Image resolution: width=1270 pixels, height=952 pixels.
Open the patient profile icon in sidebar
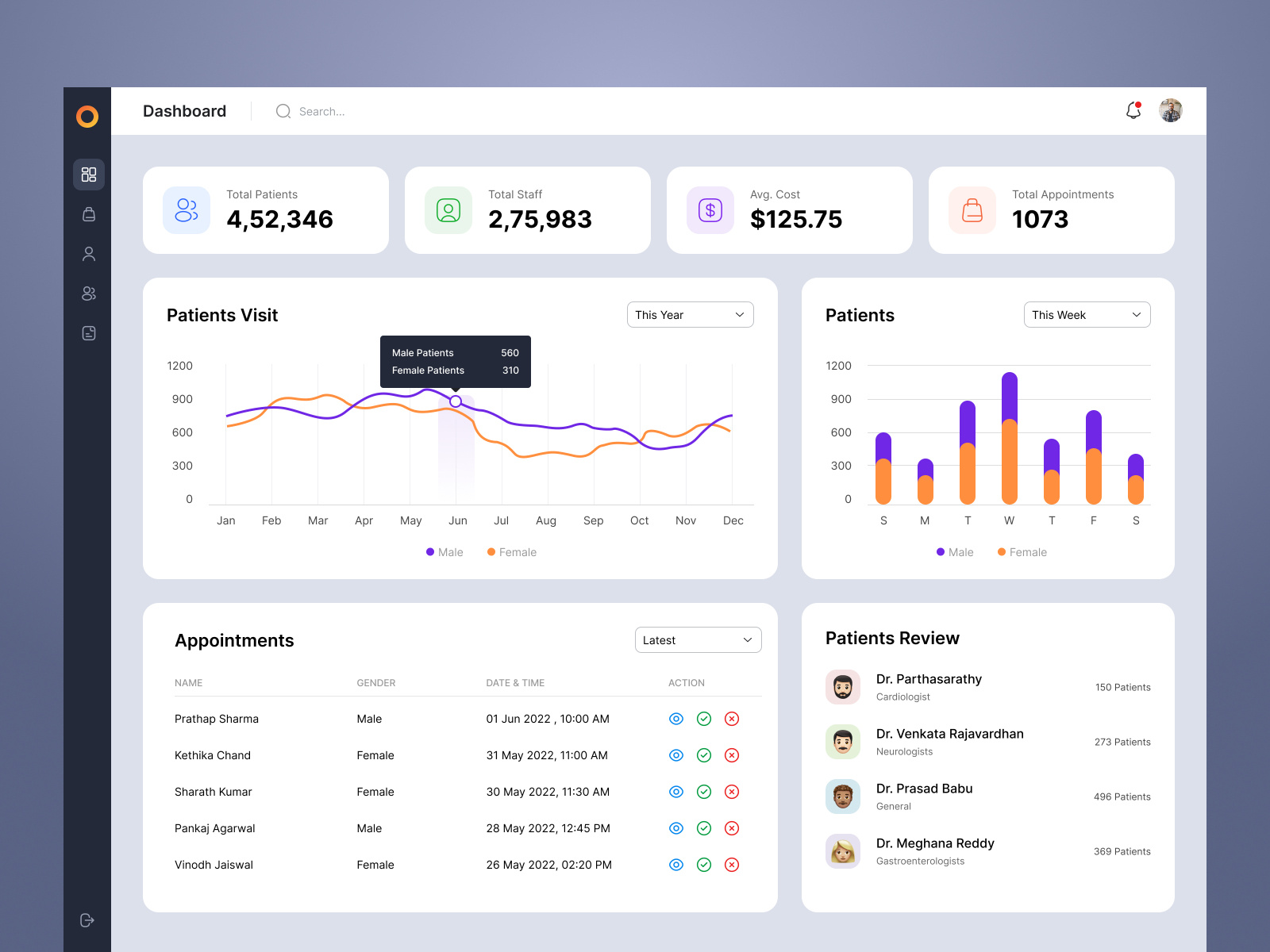coord(88,254)
